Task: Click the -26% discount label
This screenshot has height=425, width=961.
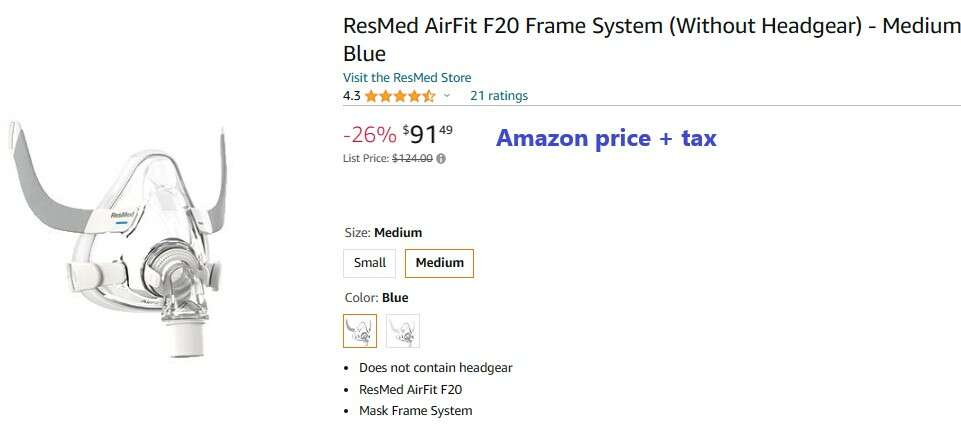Action: pyautogui.click(x=370, y=135)
